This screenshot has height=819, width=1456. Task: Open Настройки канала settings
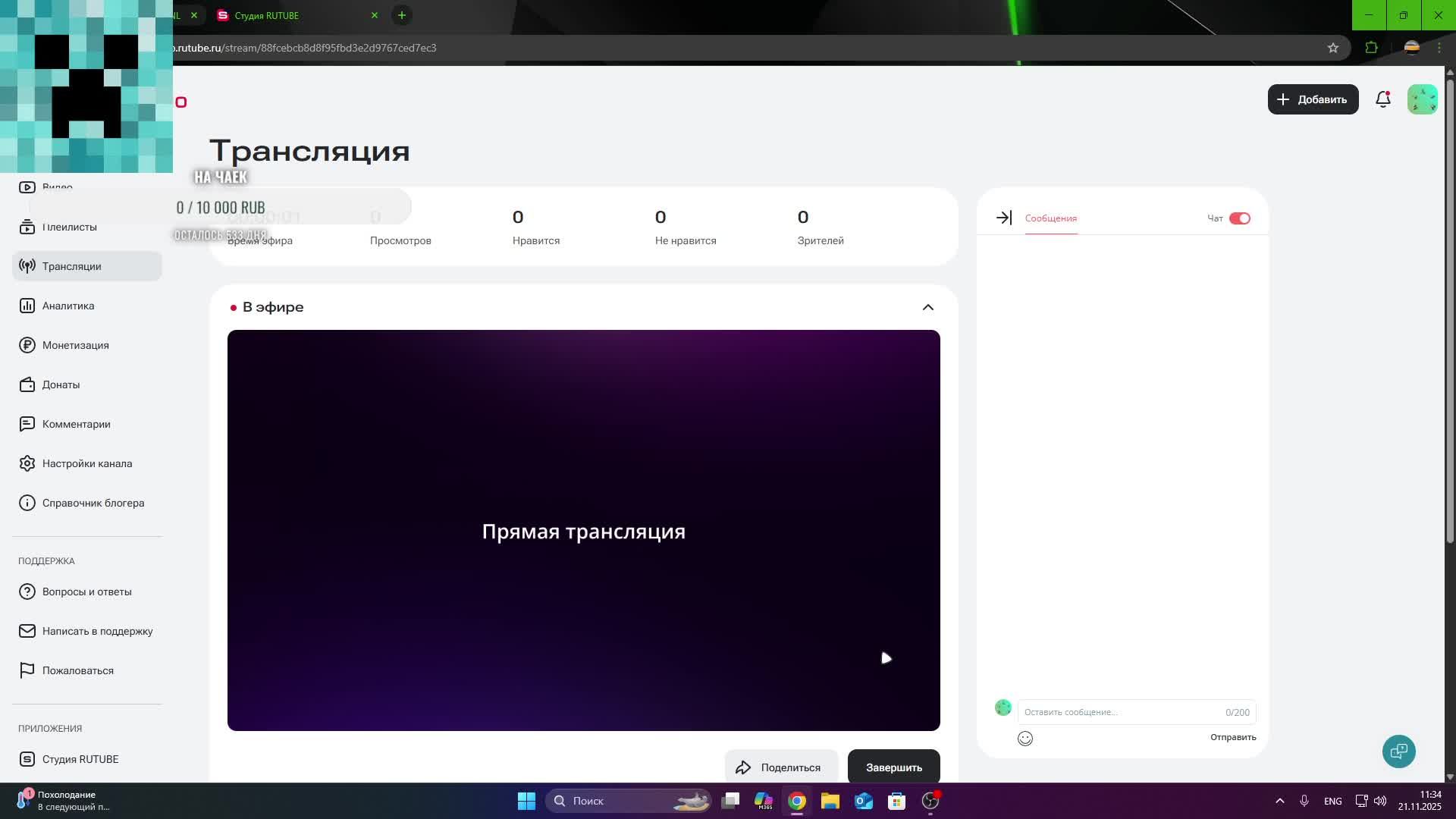click(x=87, y=463)
